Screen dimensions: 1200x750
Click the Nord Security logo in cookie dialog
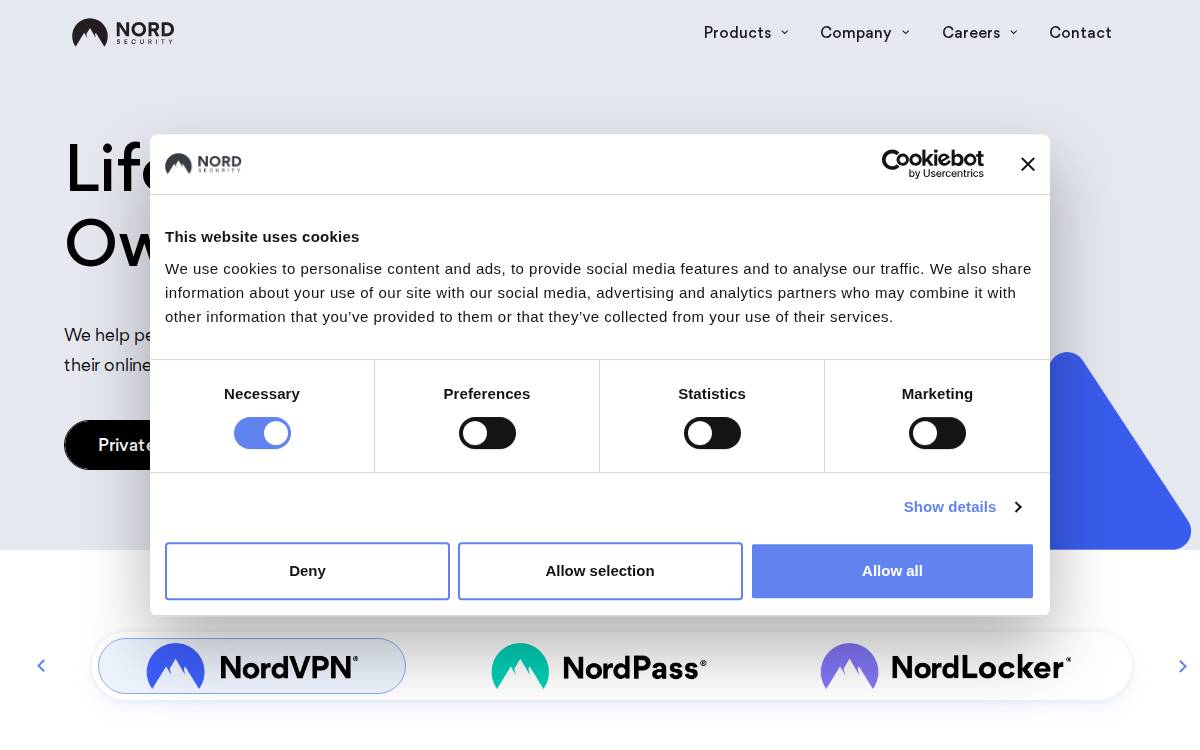[203, 164]
